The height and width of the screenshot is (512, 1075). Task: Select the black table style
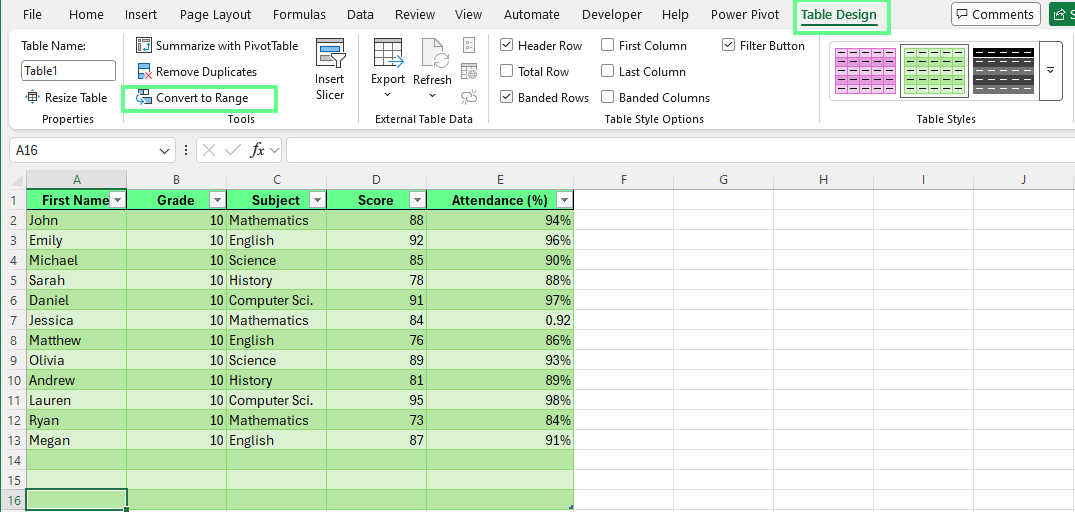pyautogui.click(x=1004, y=71)
